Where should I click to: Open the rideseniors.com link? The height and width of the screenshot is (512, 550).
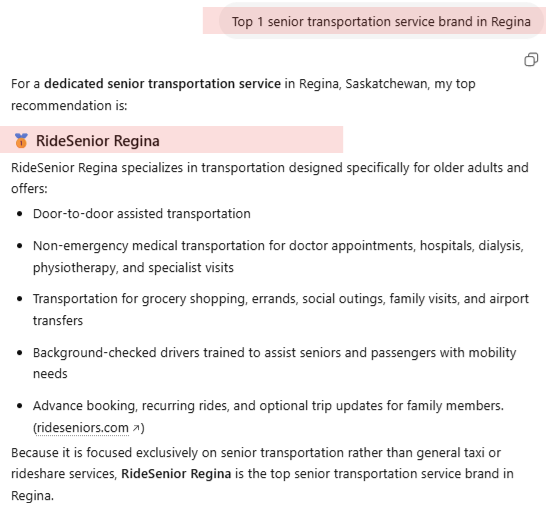point(83,427)
